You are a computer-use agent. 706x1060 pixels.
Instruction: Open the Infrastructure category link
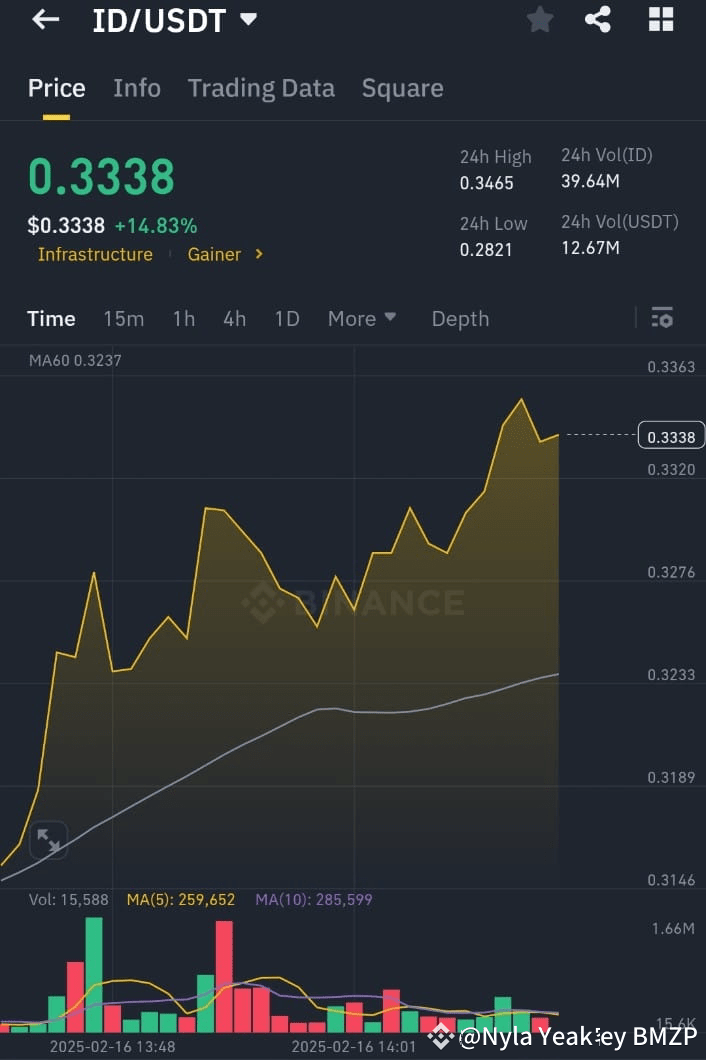tap(95, 254)
